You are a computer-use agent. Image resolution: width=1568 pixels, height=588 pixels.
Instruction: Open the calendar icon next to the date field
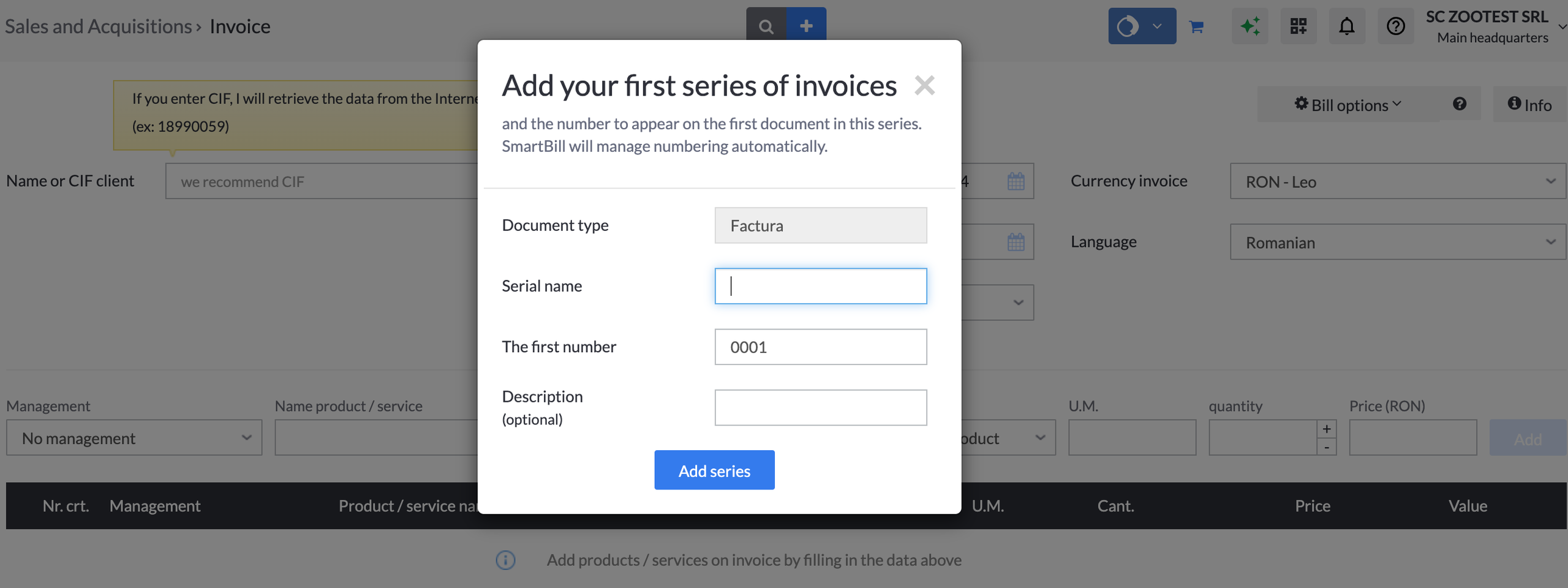click(x=1015, y=181)
